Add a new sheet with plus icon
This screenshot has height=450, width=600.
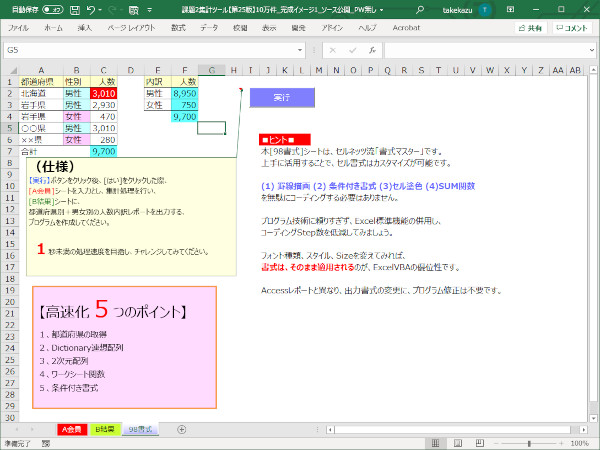(x=182, y=429)
